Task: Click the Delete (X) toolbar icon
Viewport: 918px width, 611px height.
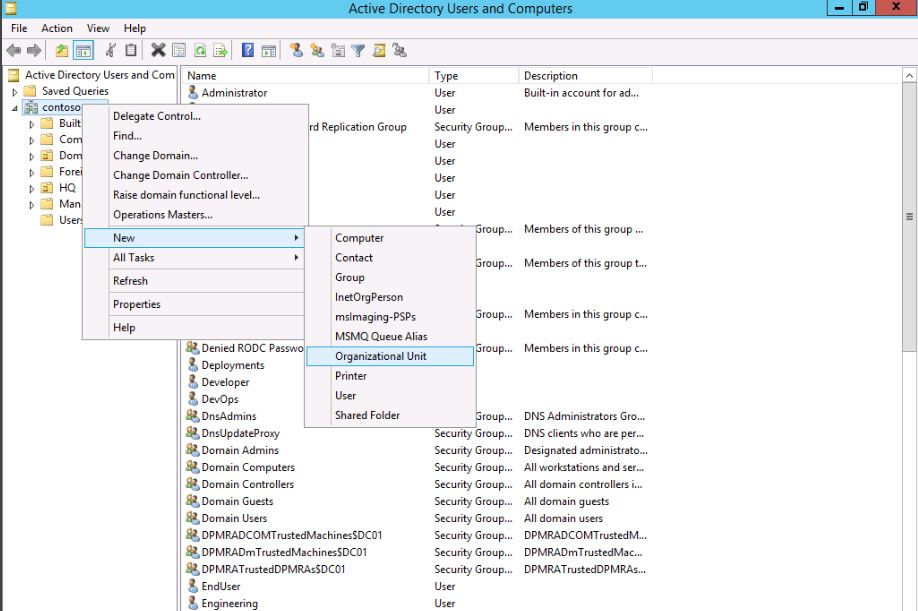Action: 158,51
